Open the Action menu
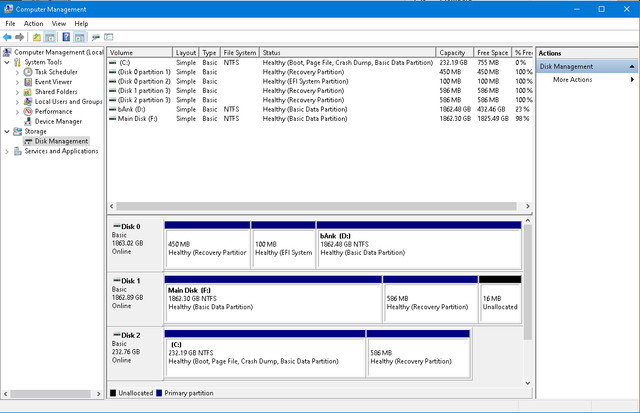Viewport: 640px width, 413px height. click(33, 24)
